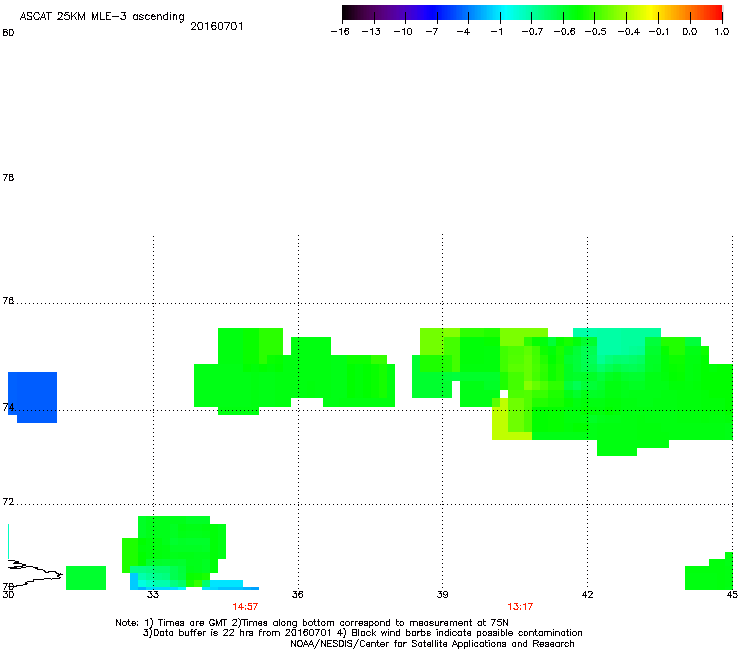This screenshot has width=740, height=650.
Task: Click the longitude axis label 33
Action: [152, 594]
